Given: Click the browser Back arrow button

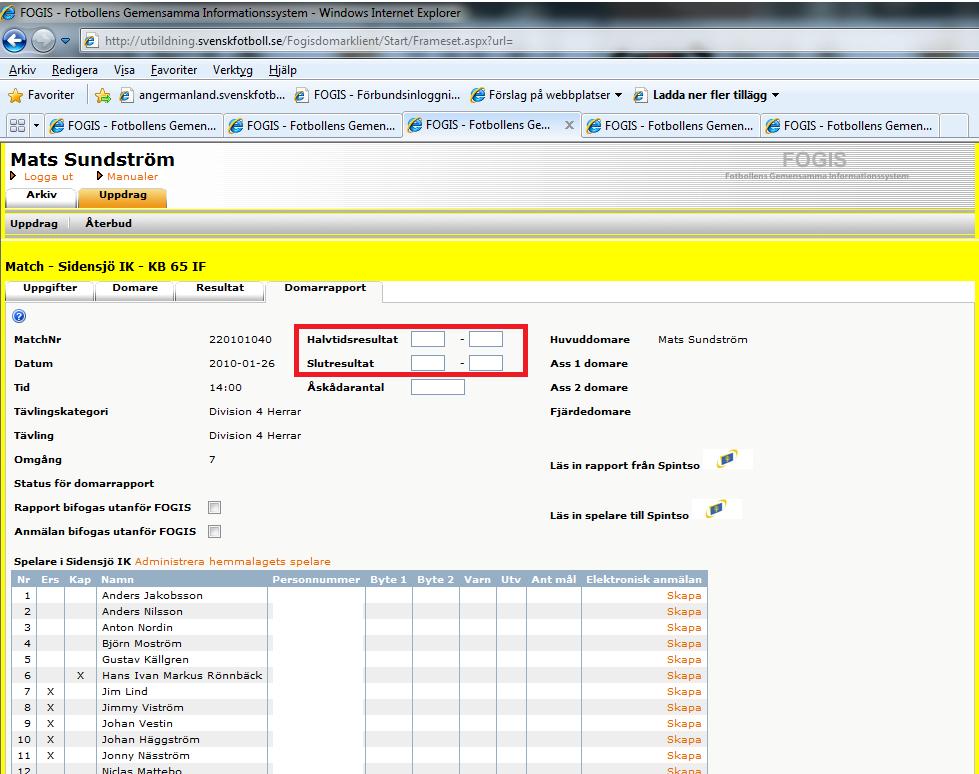Looking at the screenshot, I should click(14, 41).
